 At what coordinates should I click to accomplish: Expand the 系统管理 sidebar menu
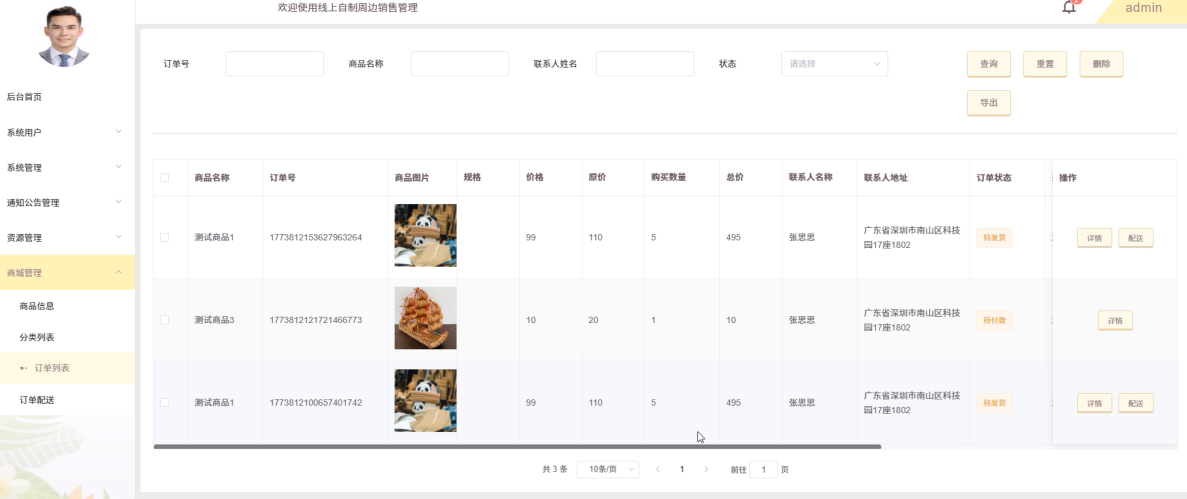point(67,167)
